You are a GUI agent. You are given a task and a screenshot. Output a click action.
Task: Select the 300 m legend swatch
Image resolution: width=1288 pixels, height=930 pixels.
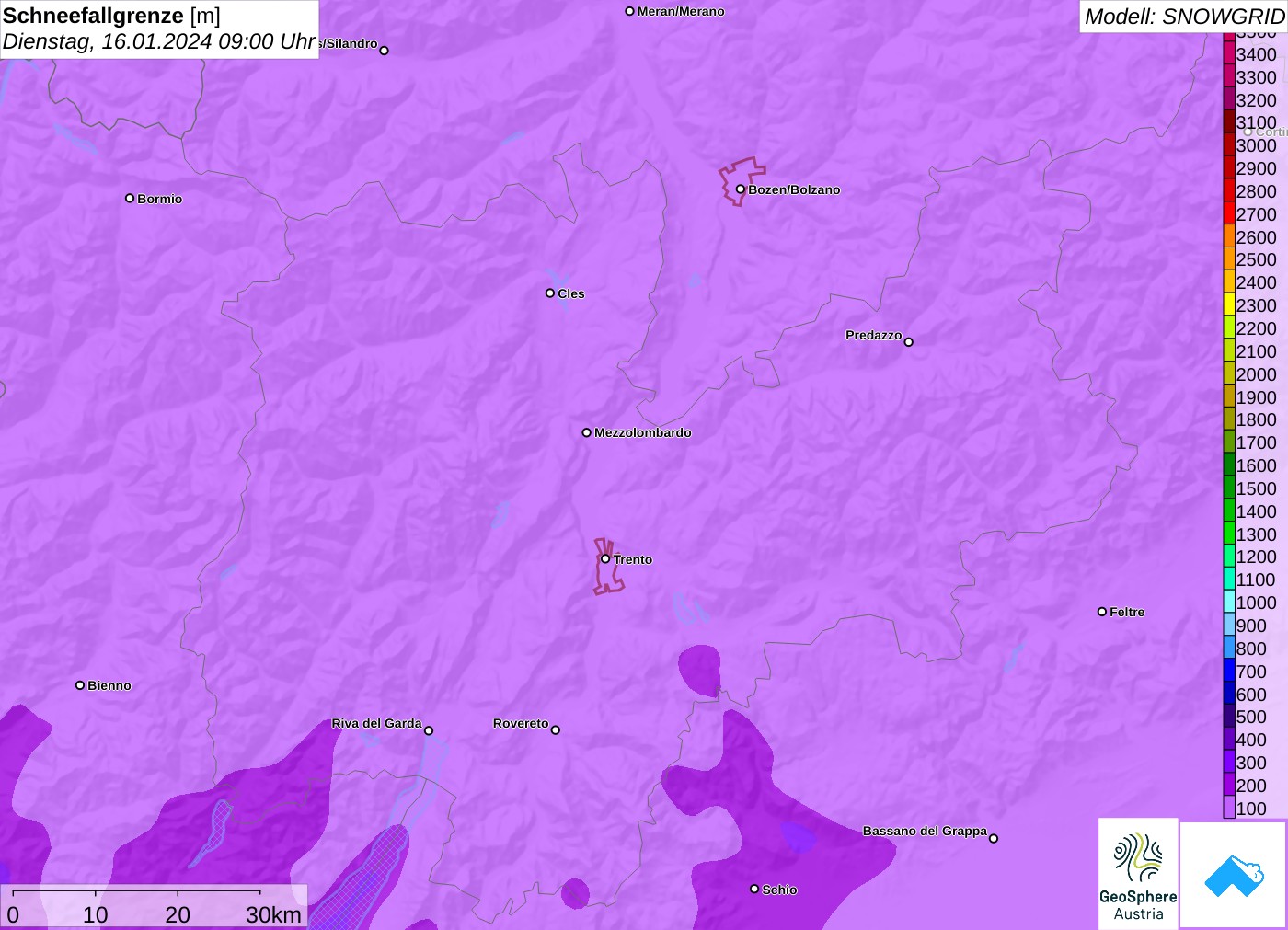click(x=1229, y=762)
